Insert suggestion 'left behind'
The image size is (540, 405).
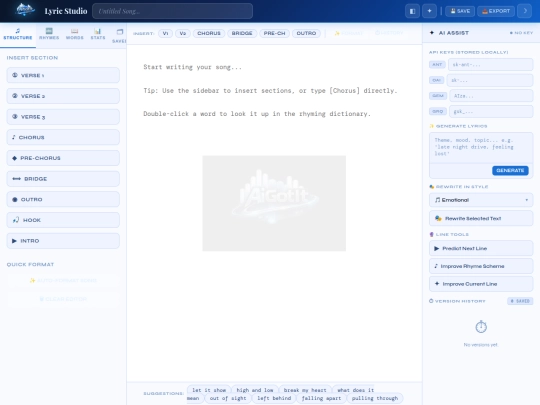pos(274,398)
